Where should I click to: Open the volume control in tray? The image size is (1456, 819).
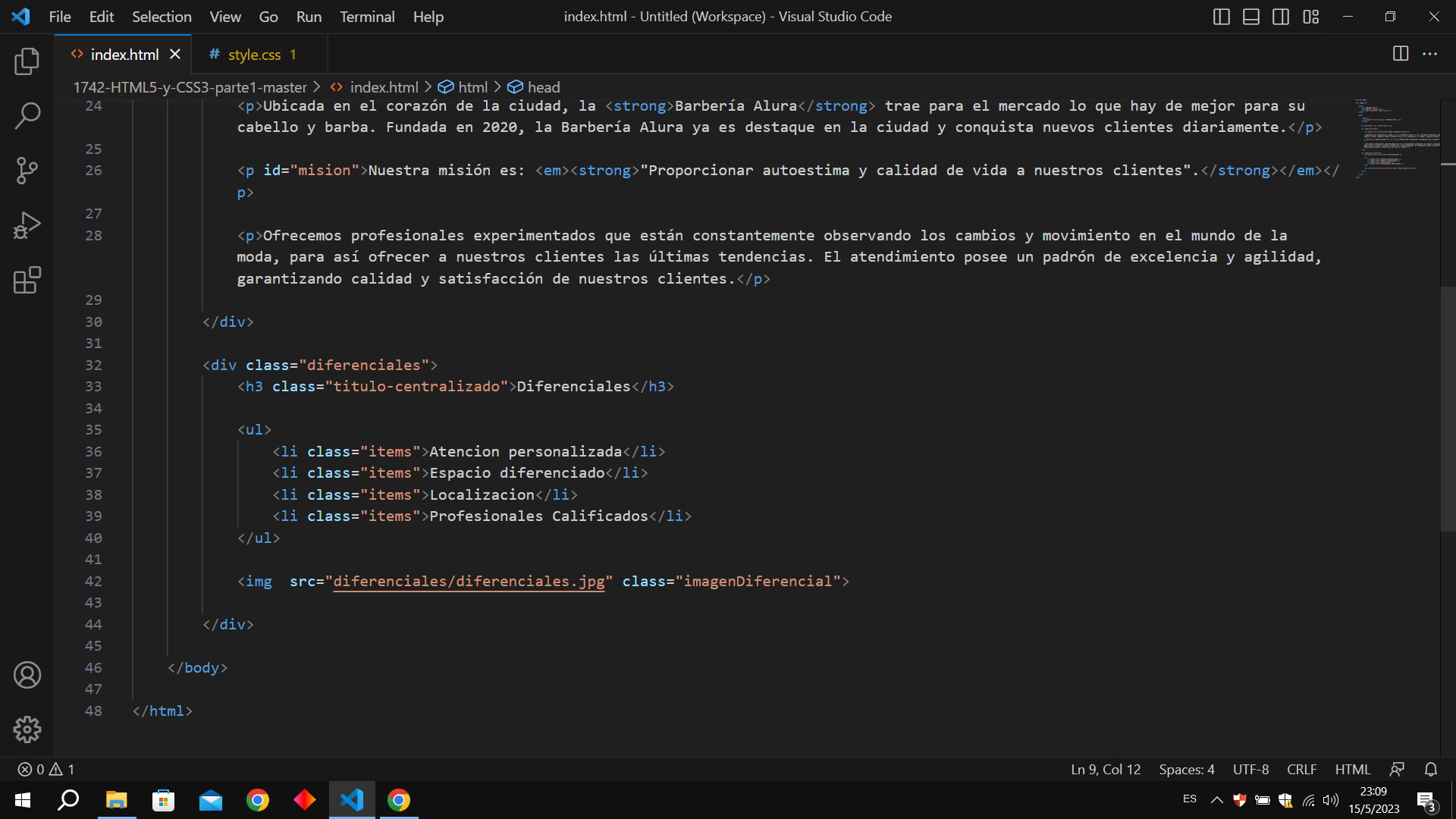tap(1331, 800)
